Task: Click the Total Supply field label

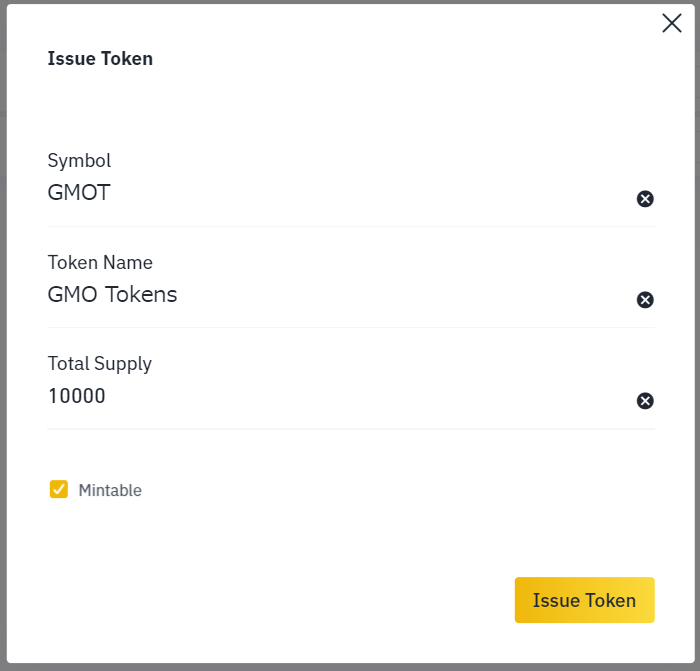Action: (100, 364)
